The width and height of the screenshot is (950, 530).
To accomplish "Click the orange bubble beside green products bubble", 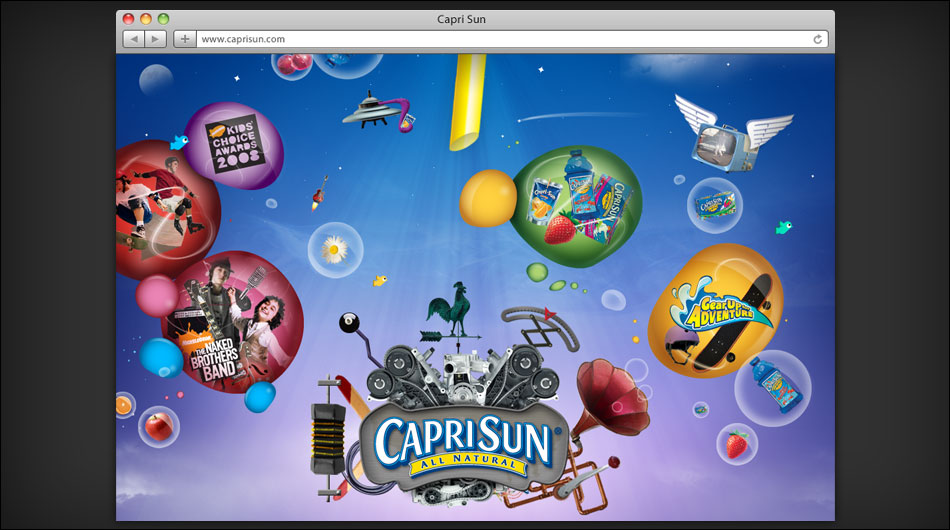I will [x=488, y=198].
